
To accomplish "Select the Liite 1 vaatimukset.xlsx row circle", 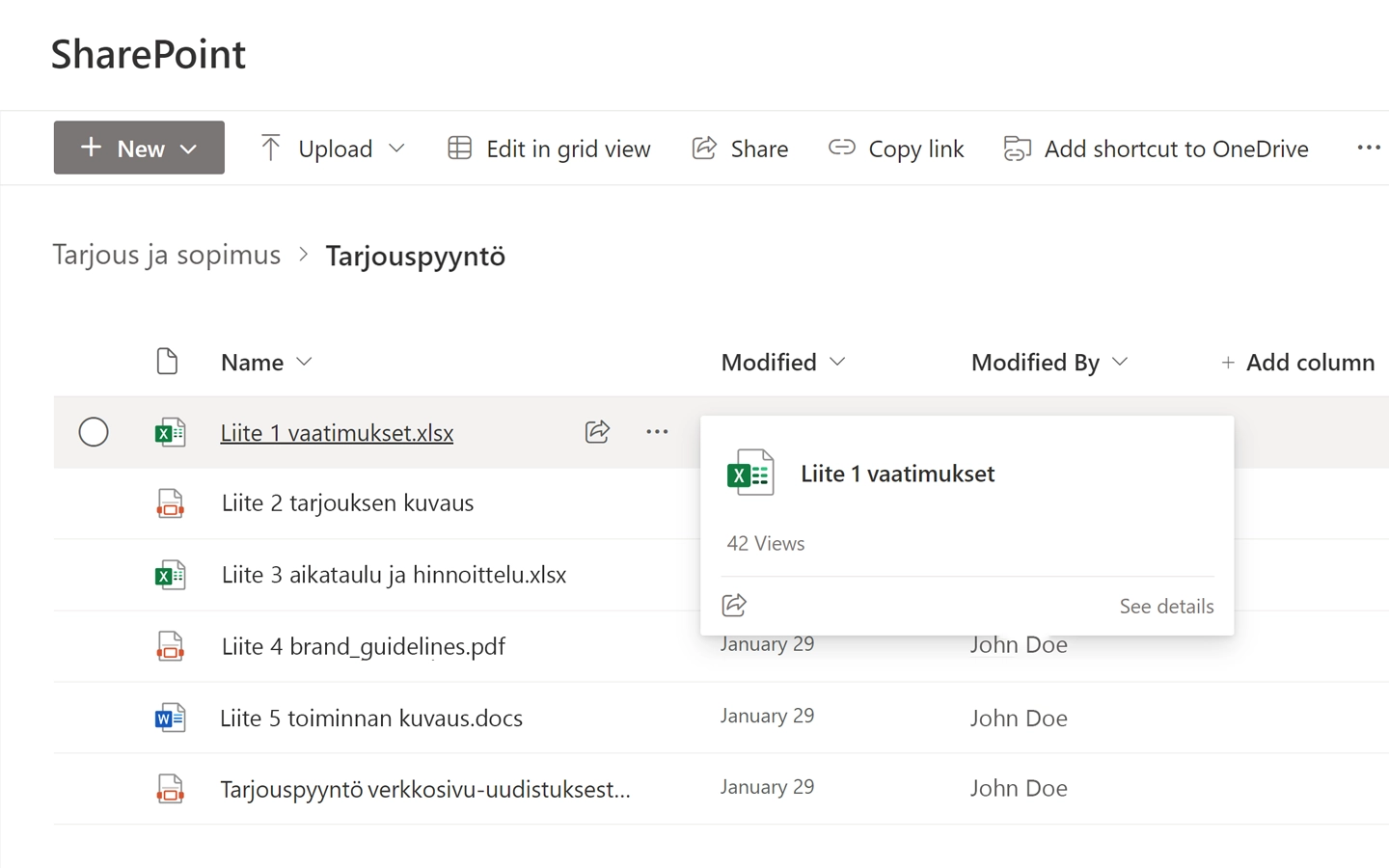I will [94, 432].
